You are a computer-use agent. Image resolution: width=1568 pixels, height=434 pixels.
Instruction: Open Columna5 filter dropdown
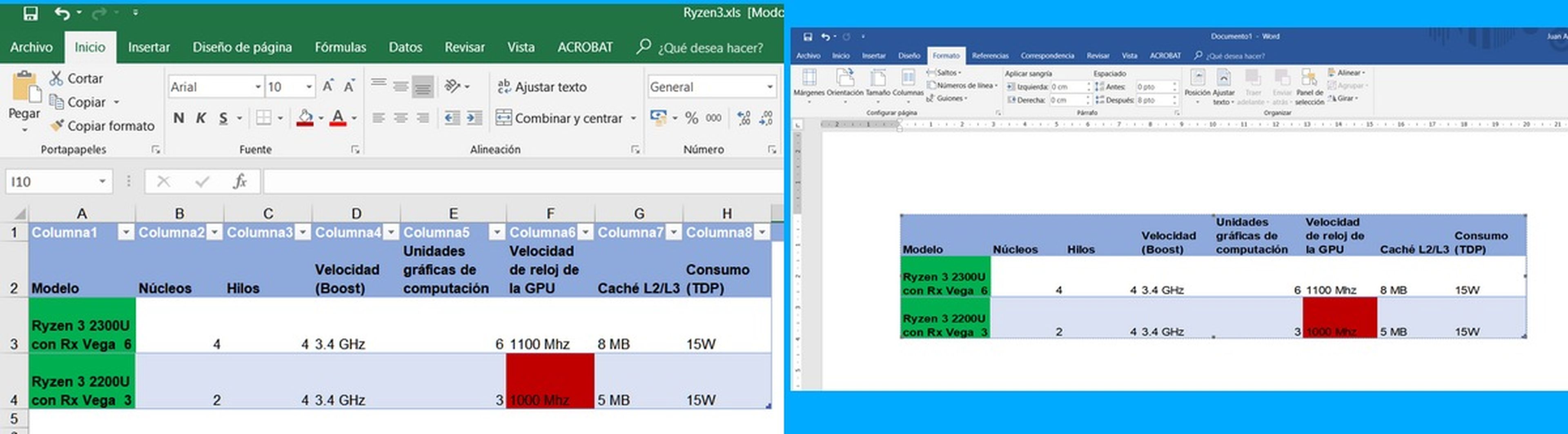coord(497,232)
